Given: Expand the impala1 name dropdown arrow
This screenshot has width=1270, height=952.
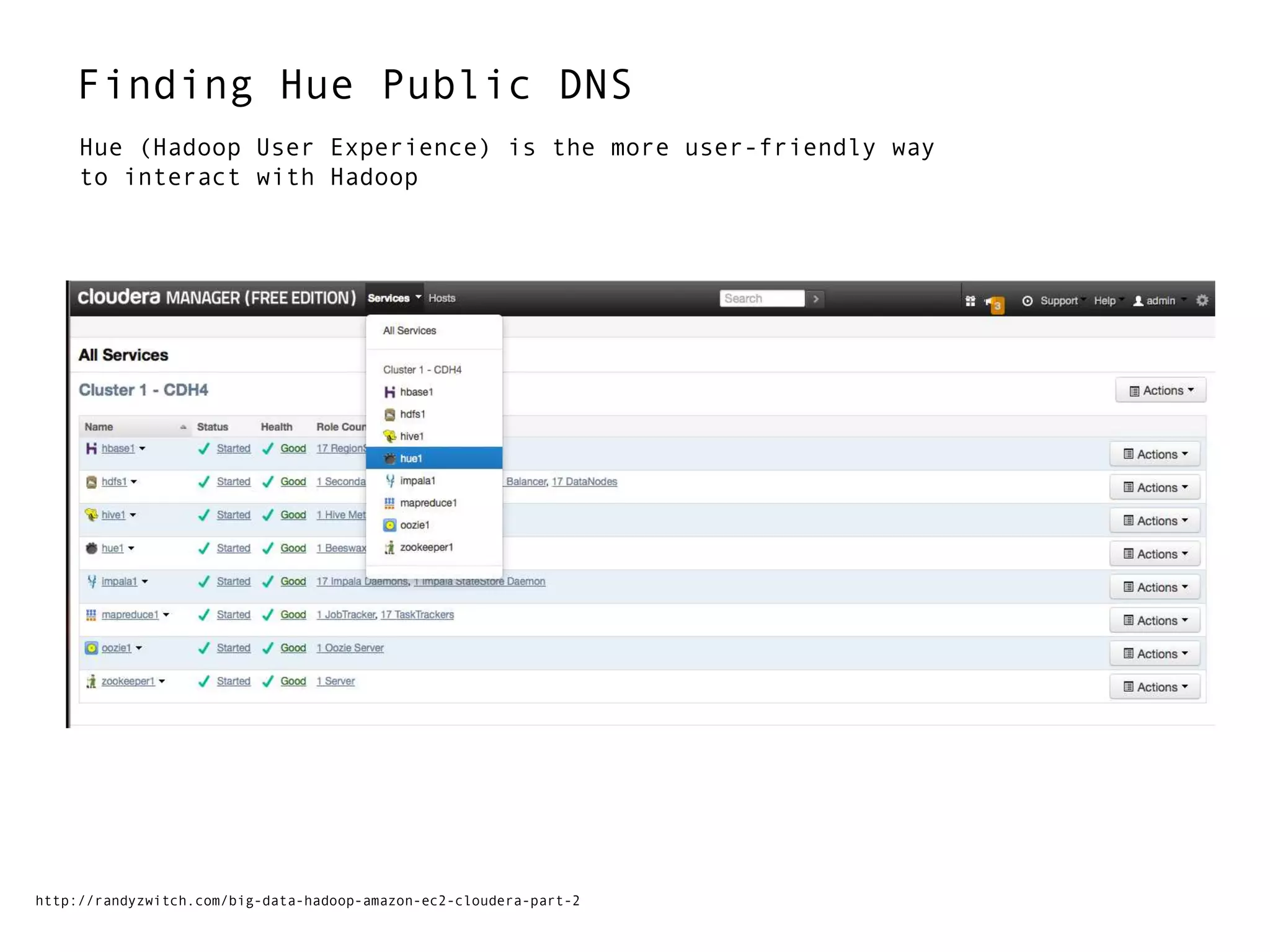Looking at the screenshot, I should (x=144, y=582).
